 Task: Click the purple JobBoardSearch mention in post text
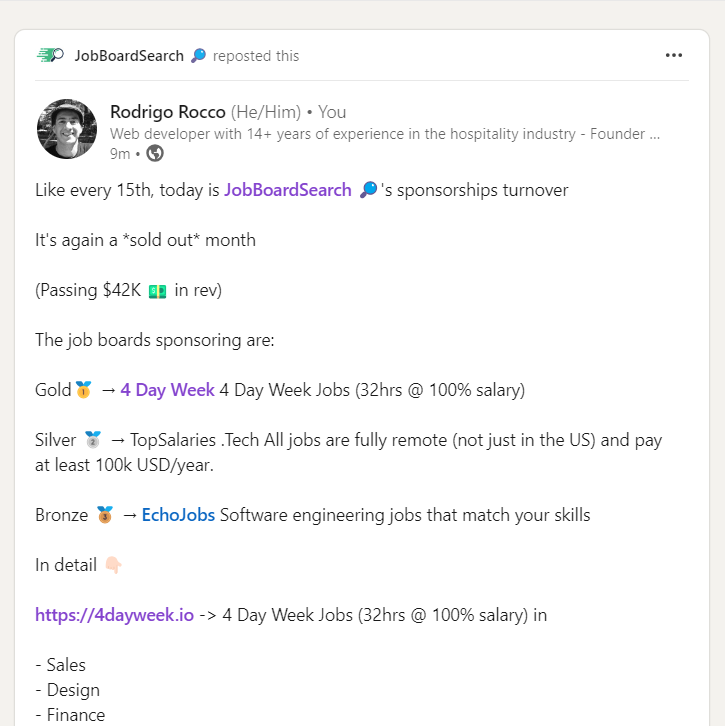point(288,190)
